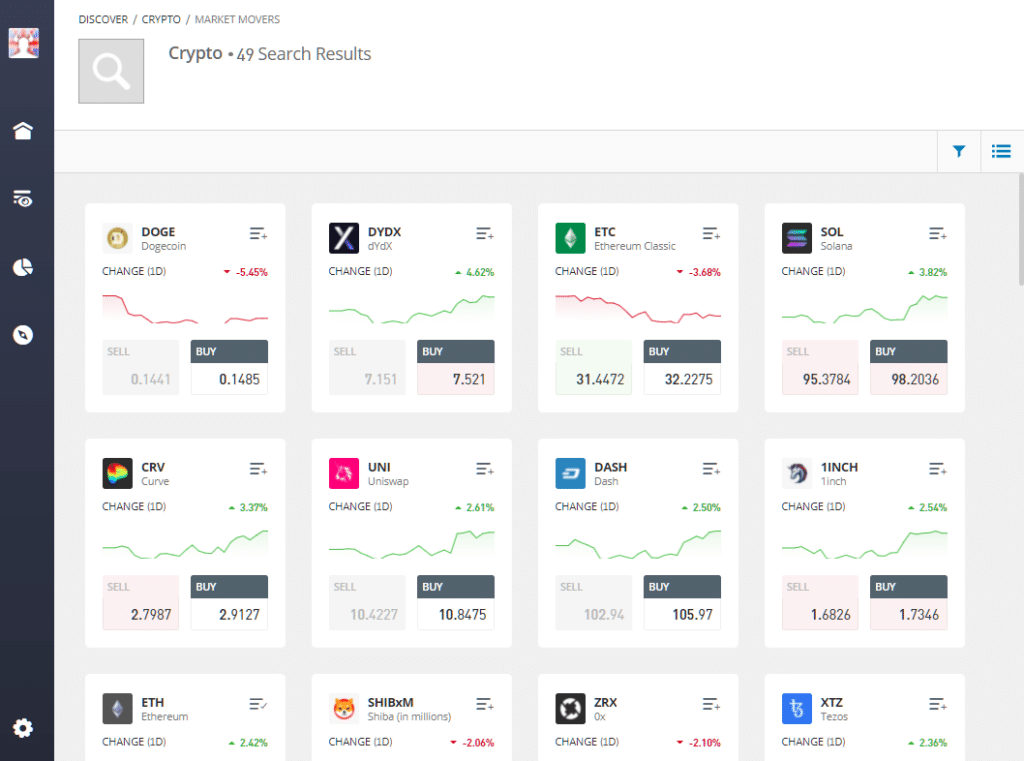Sell ETC at 31.4472
The image size is (1024, 761).
tap(594, 367)
